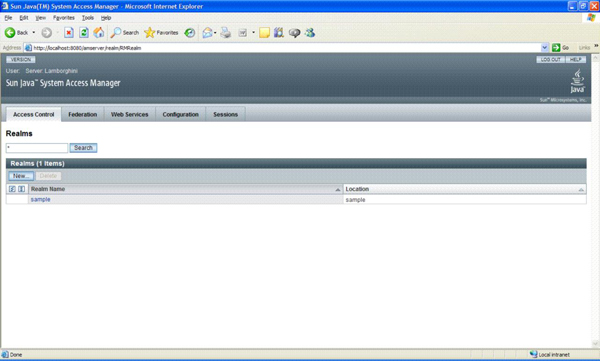The image size is (600, 361).
Task: Open the Help menu in the menu bar
Action: coord(106,18)
